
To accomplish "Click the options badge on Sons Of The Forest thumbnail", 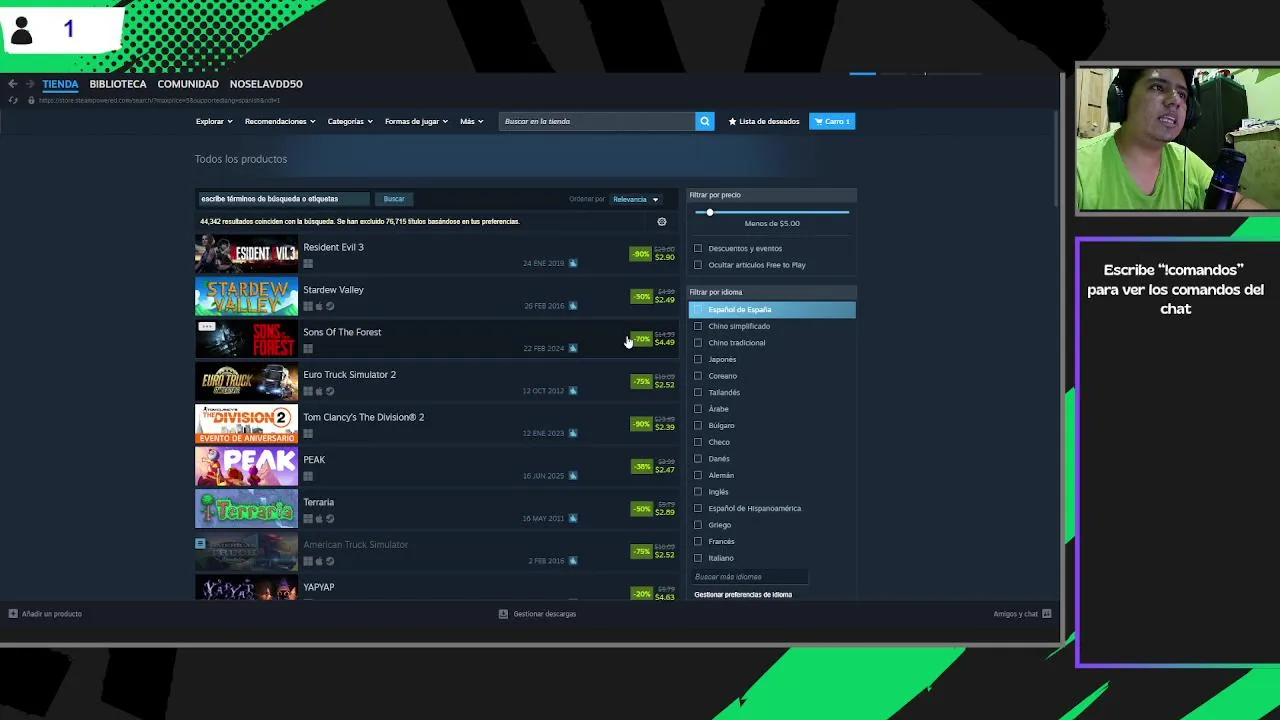I will point(207,327).
